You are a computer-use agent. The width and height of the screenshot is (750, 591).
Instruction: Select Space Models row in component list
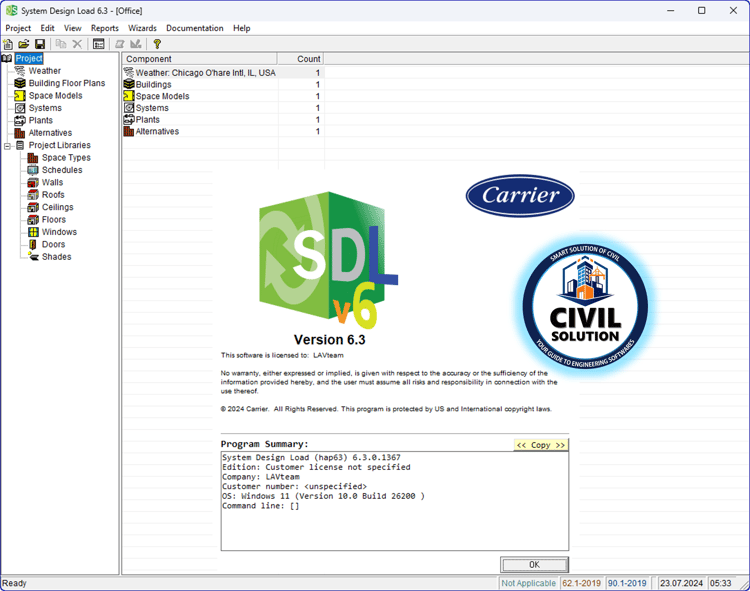pyautogui.click(x=223, y=96)
